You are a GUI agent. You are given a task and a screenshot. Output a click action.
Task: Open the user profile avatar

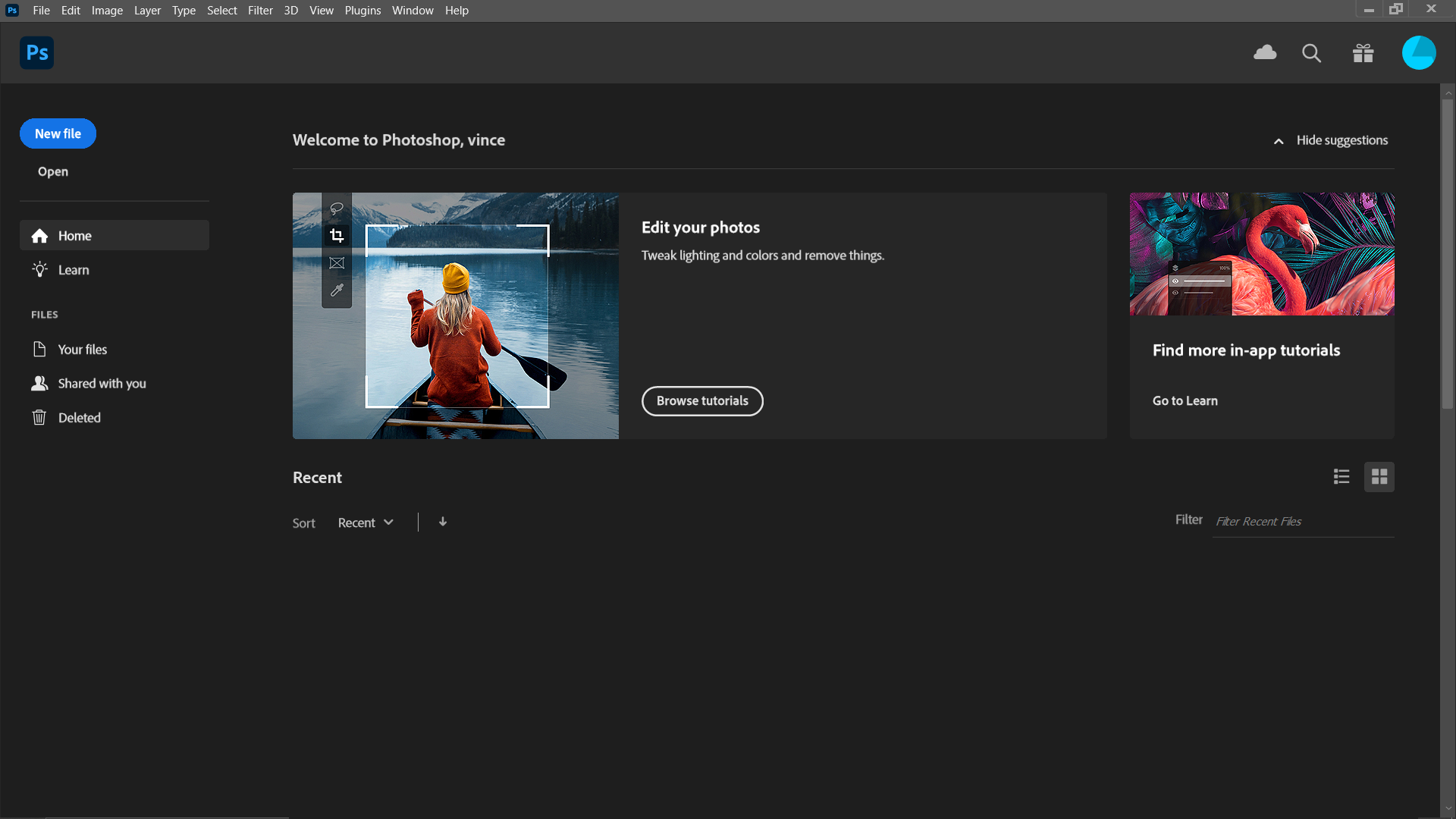[x=1418, y=53]
